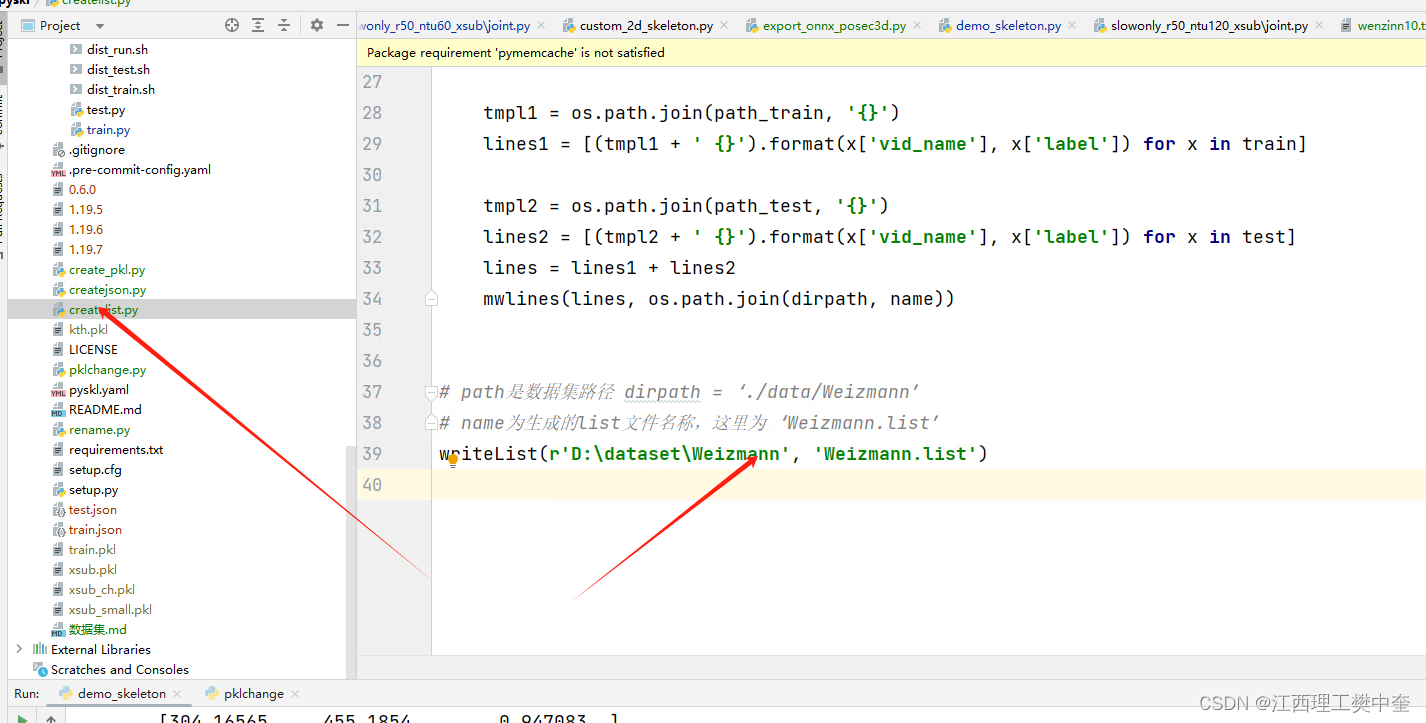Screen dimensions: 1426x723
Task: Select test.json file
Action: click(93, 510)
